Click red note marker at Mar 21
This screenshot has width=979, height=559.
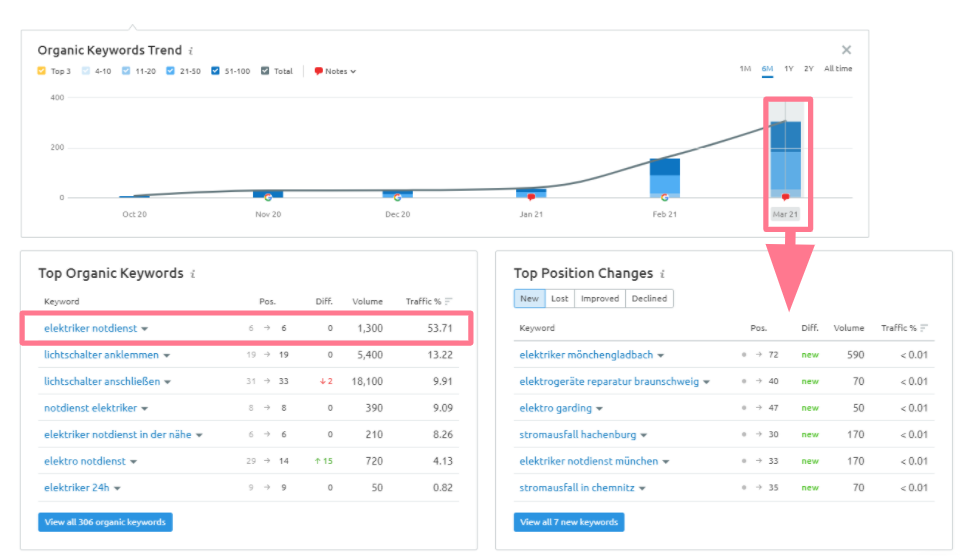coord(785,197)
